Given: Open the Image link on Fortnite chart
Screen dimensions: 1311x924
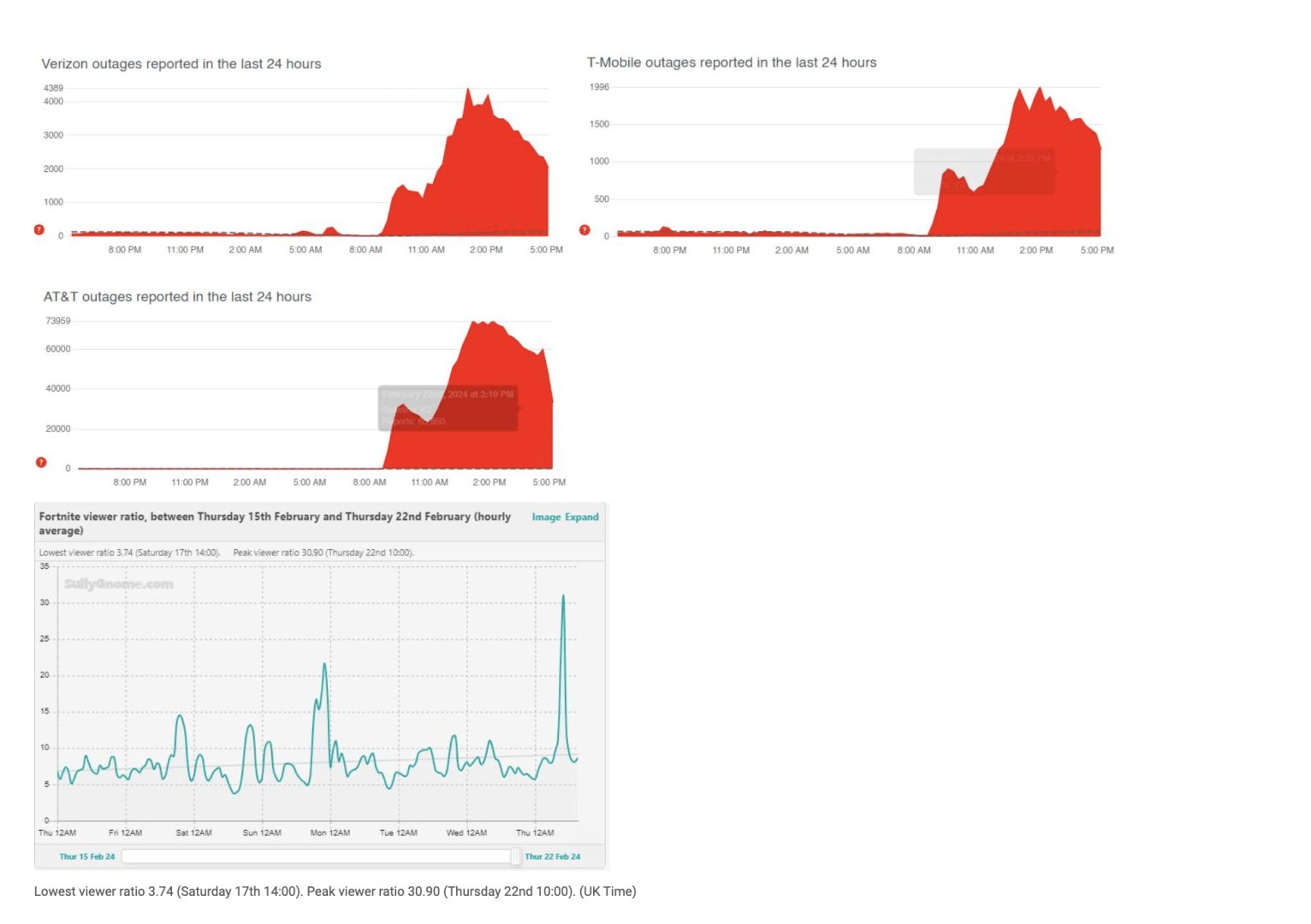Looking at the screenshot, I should (546, 517).
